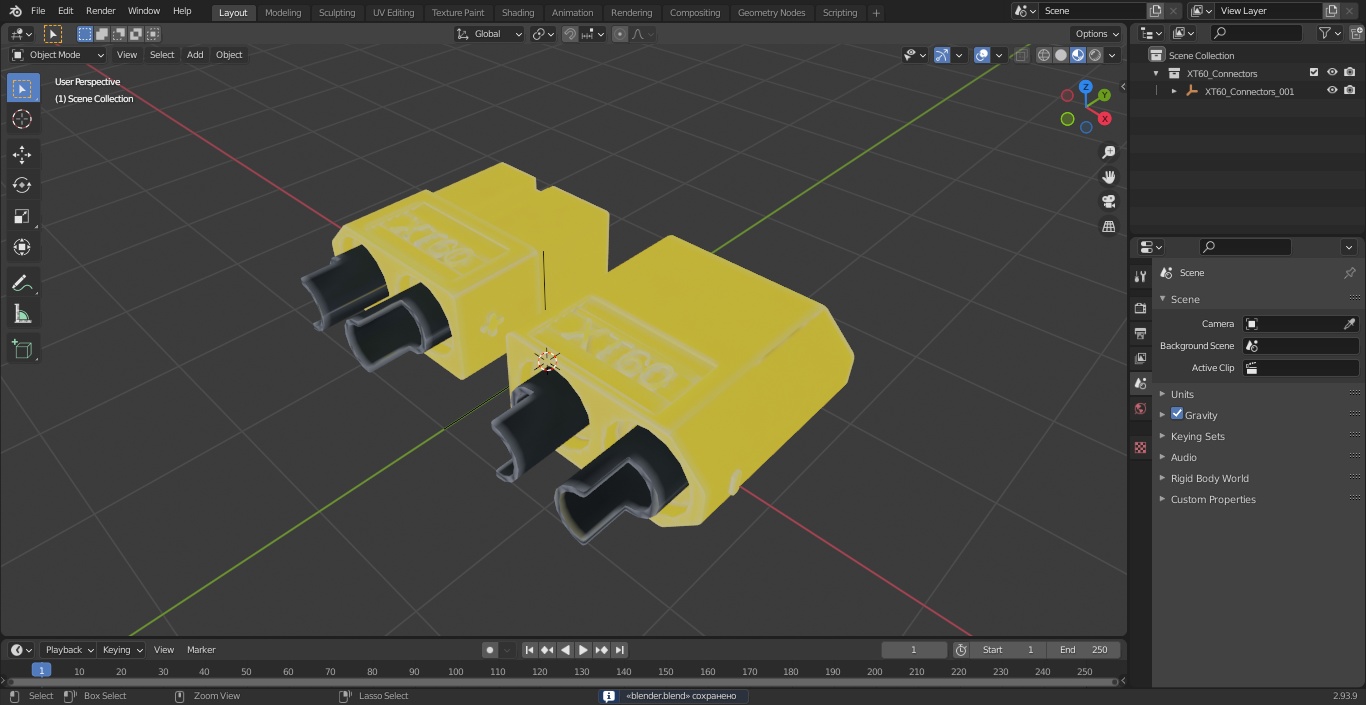Toggle proportional editing button
1366x705 pixels.
620,34
